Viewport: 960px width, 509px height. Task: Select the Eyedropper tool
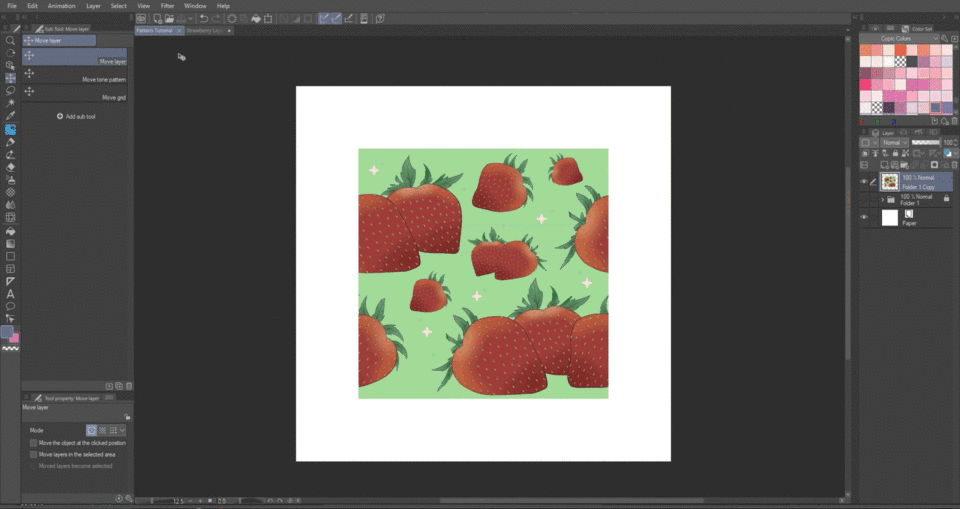coord(10,116)
